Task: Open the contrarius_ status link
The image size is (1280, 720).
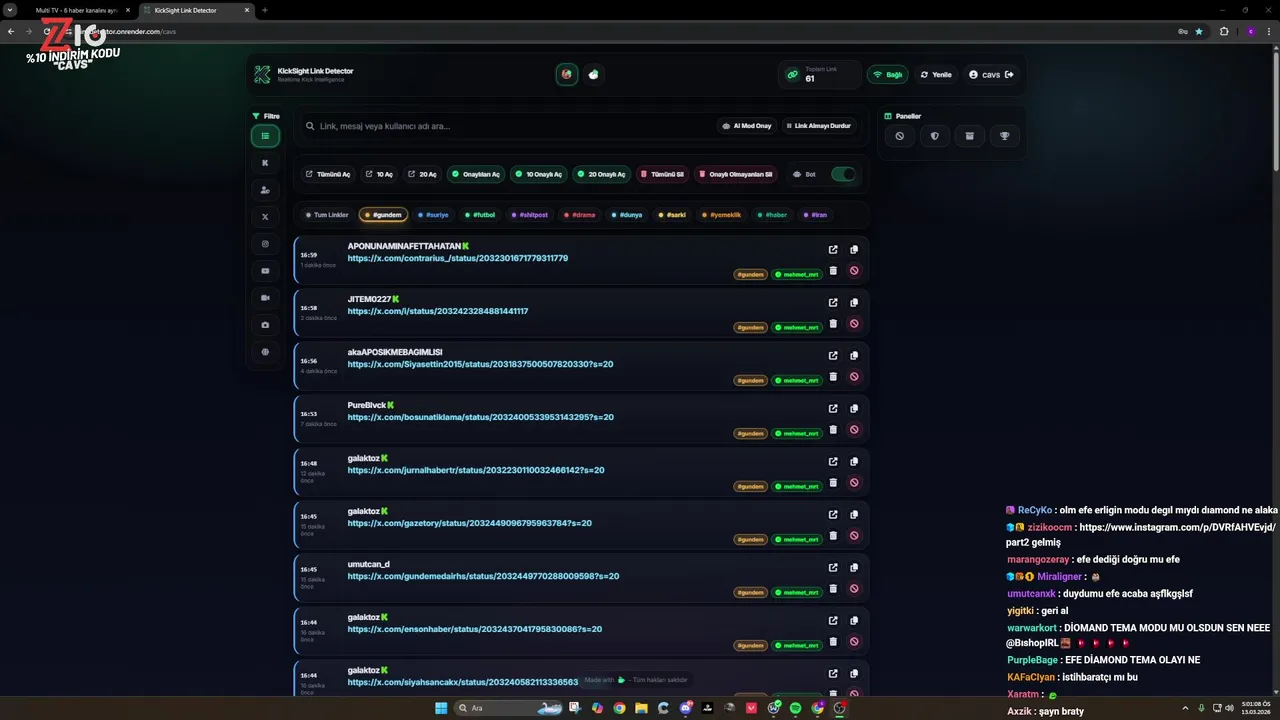Action: pyautogui.click(x=458, y=258)
